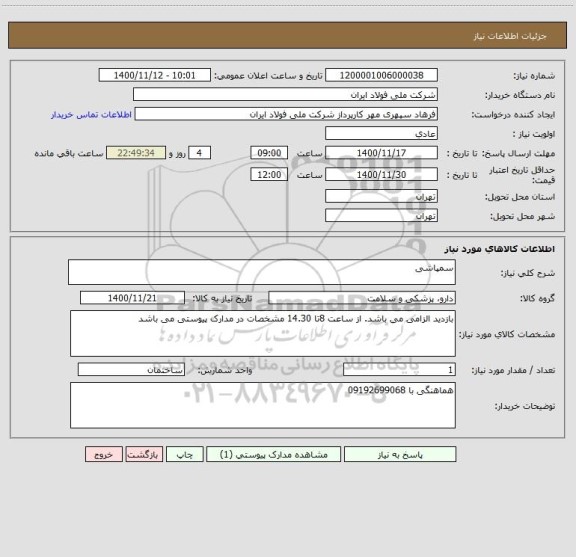Click the buyer notes box with 09192699068
The width and height of the screenshot is (576, 557).
click(263, 406)
